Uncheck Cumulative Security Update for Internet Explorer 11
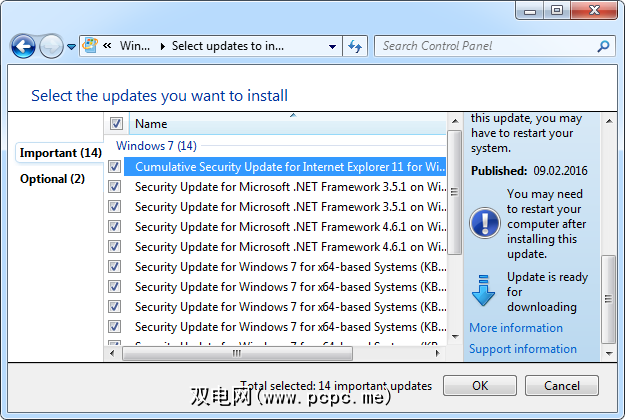This screenshot has height=420, width=625. [x=115, y=166]
